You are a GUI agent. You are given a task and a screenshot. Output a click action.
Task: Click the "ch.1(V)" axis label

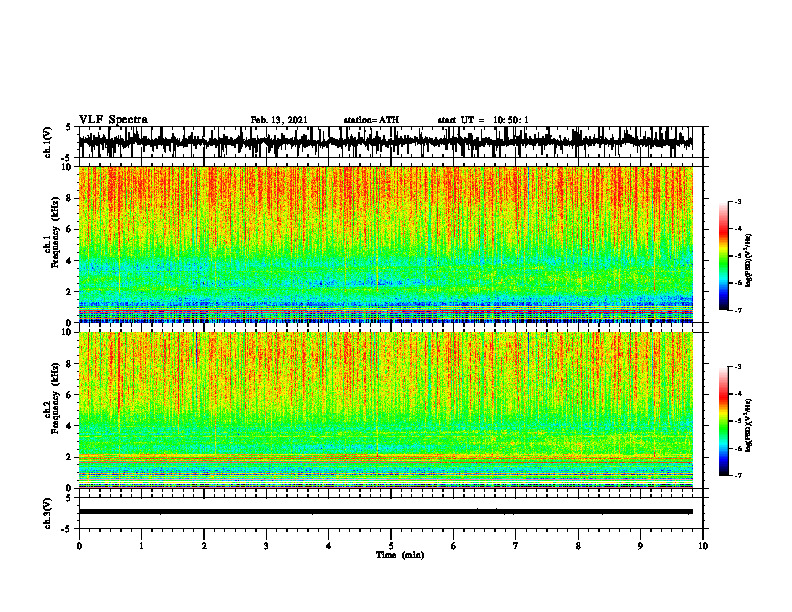48,142
